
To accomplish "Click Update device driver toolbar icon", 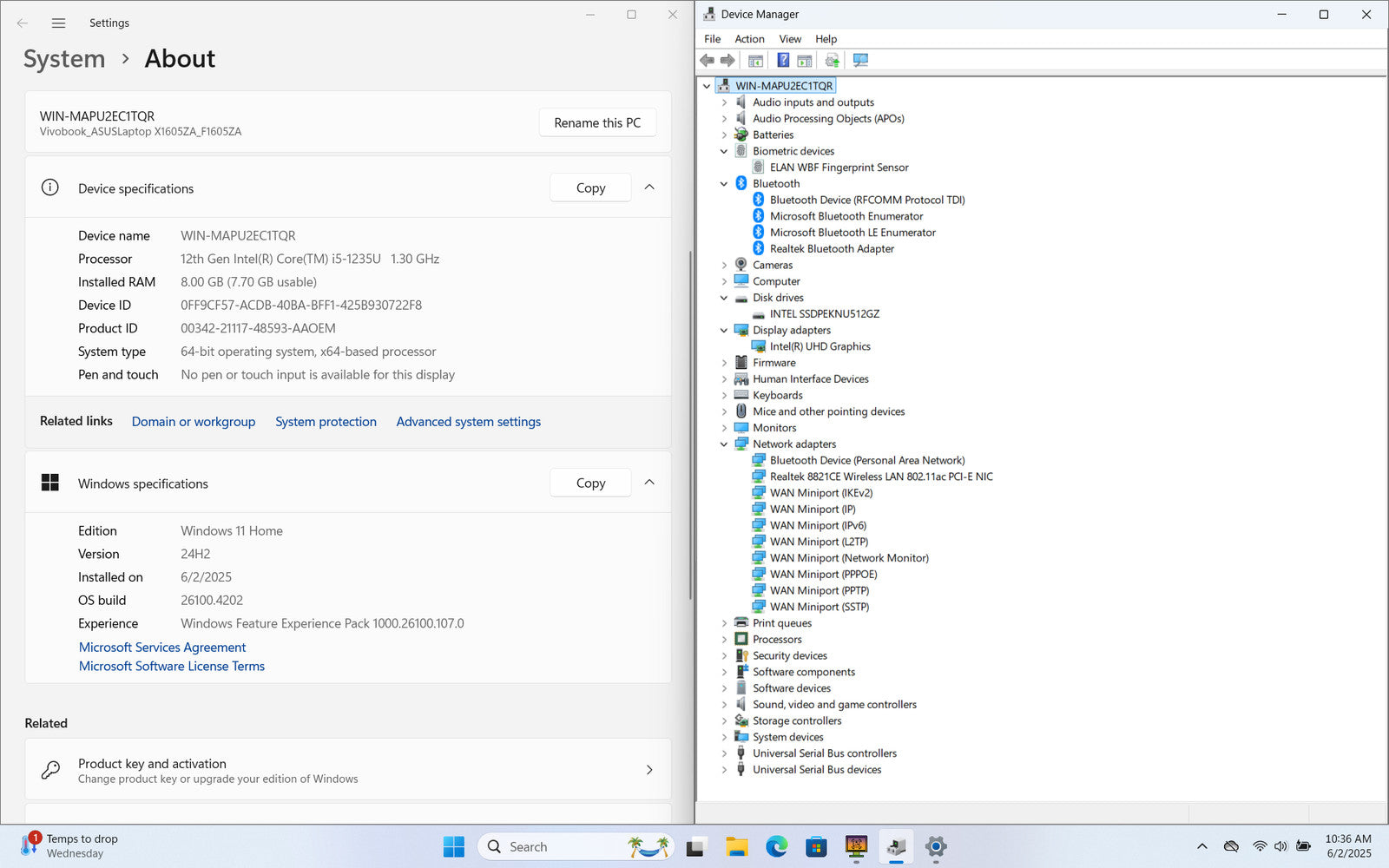I will tap(833, 60).
